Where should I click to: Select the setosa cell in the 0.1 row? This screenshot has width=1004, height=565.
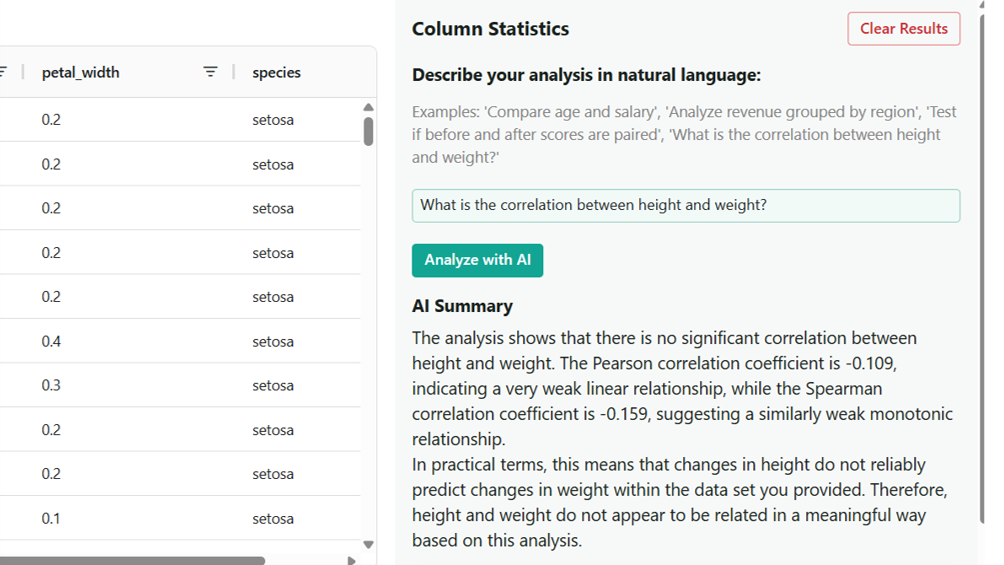pos(273,518)
